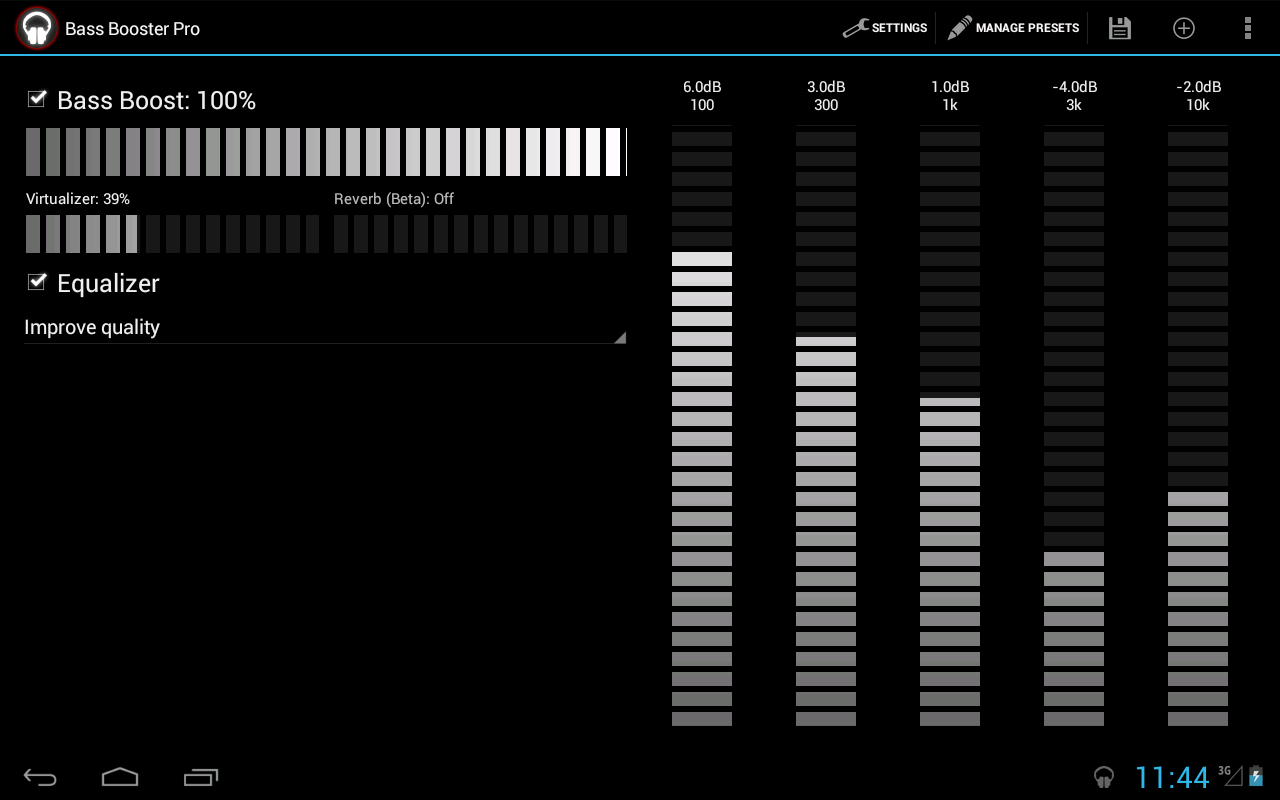Adjust the 300 Hz equalizer band bar

[826, 428]
